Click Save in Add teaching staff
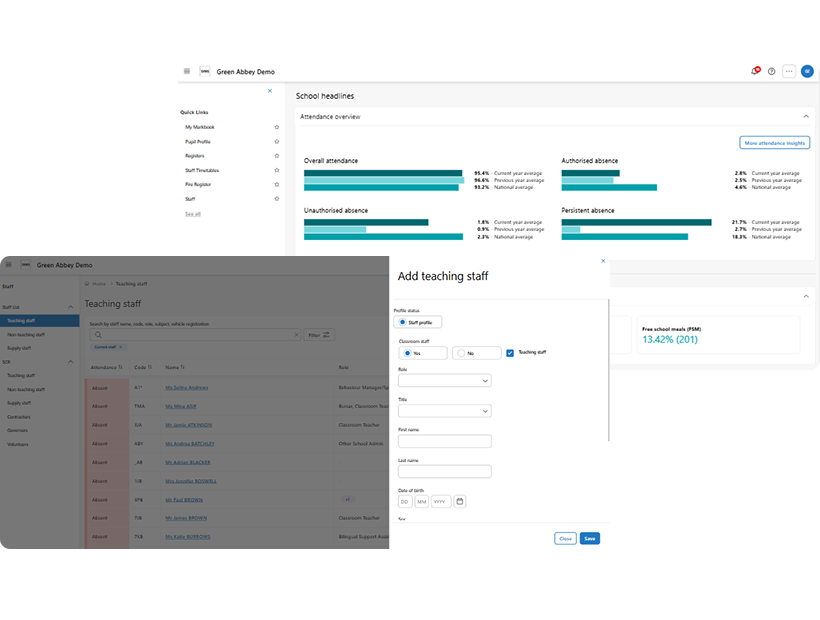 pos(589,538)
